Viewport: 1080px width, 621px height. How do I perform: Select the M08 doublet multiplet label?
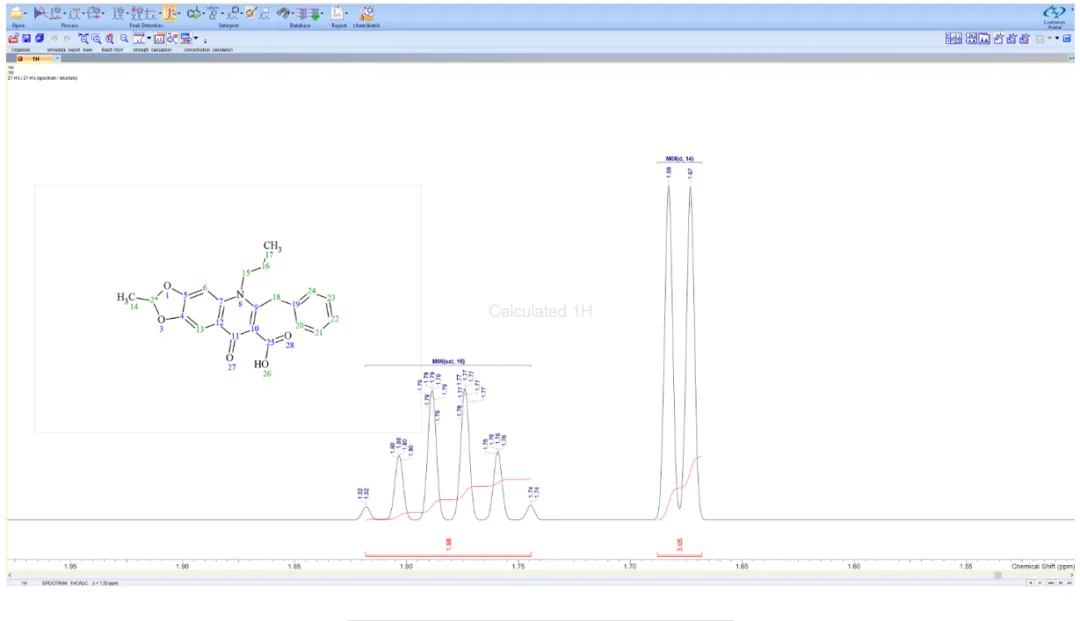point(679,158)
